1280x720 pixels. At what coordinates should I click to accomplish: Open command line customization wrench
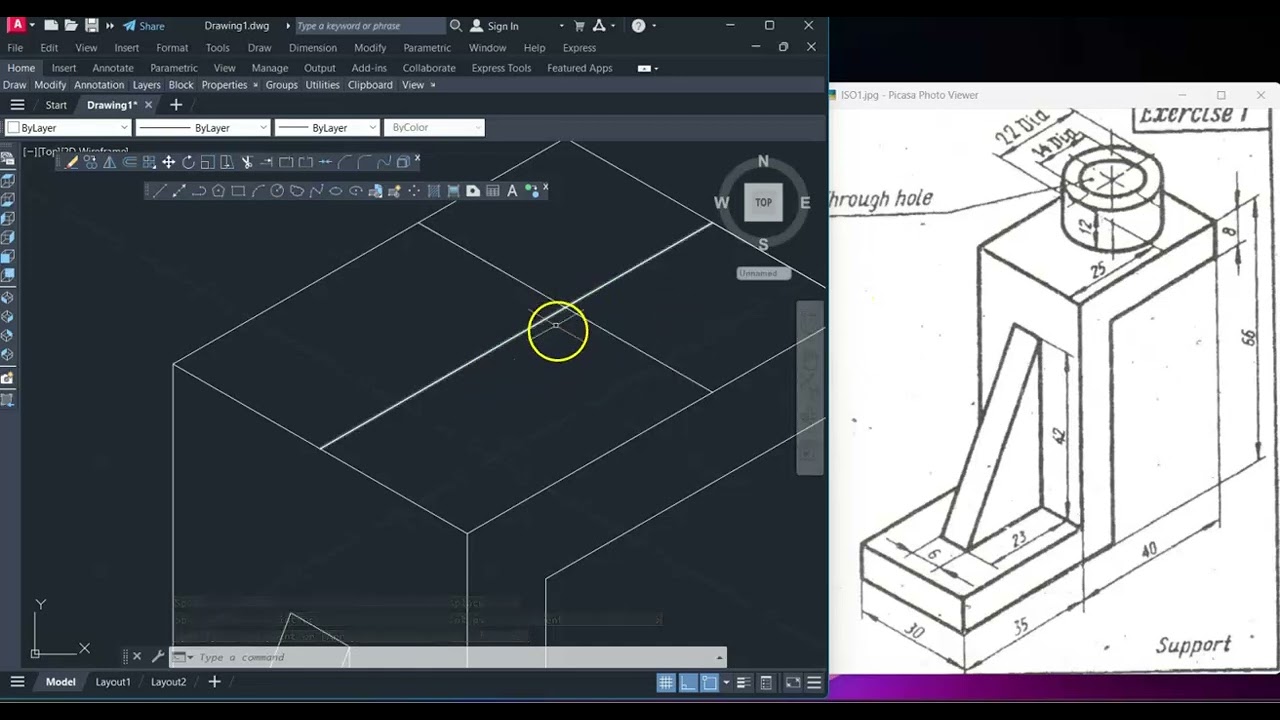click(157, 657)
